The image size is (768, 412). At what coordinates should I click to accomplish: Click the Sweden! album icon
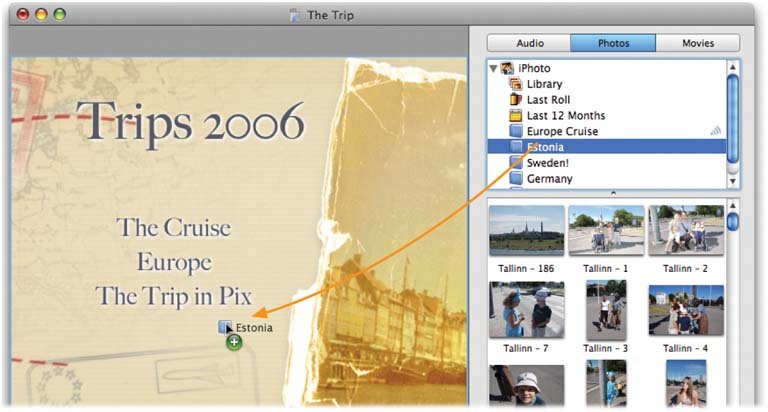[516, 163]
